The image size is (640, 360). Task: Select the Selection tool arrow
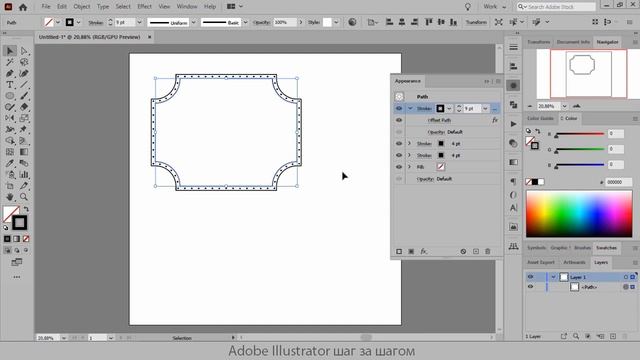coord(10,51)
